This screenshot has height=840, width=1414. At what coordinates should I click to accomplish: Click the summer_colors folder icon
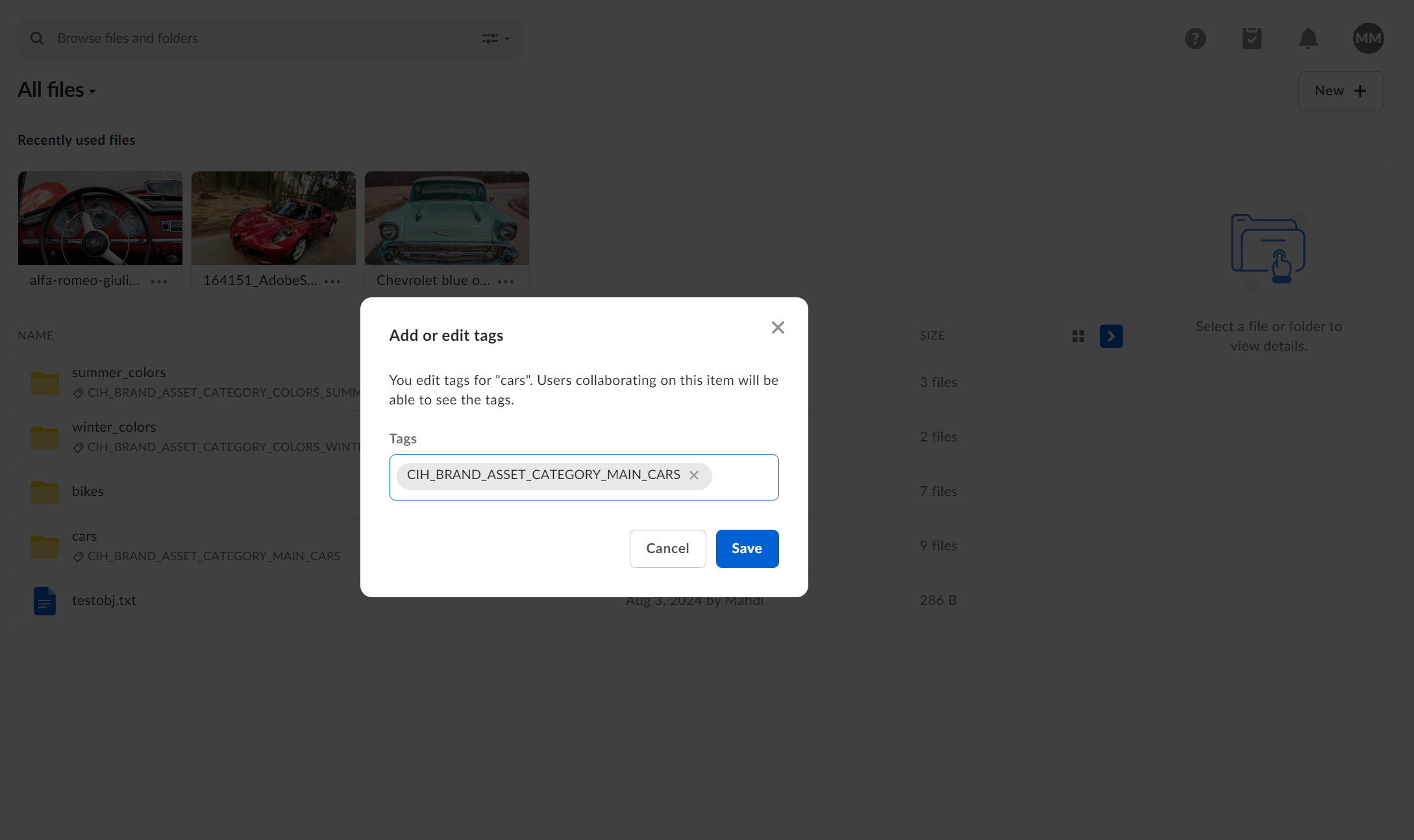(x=45, y=383)
